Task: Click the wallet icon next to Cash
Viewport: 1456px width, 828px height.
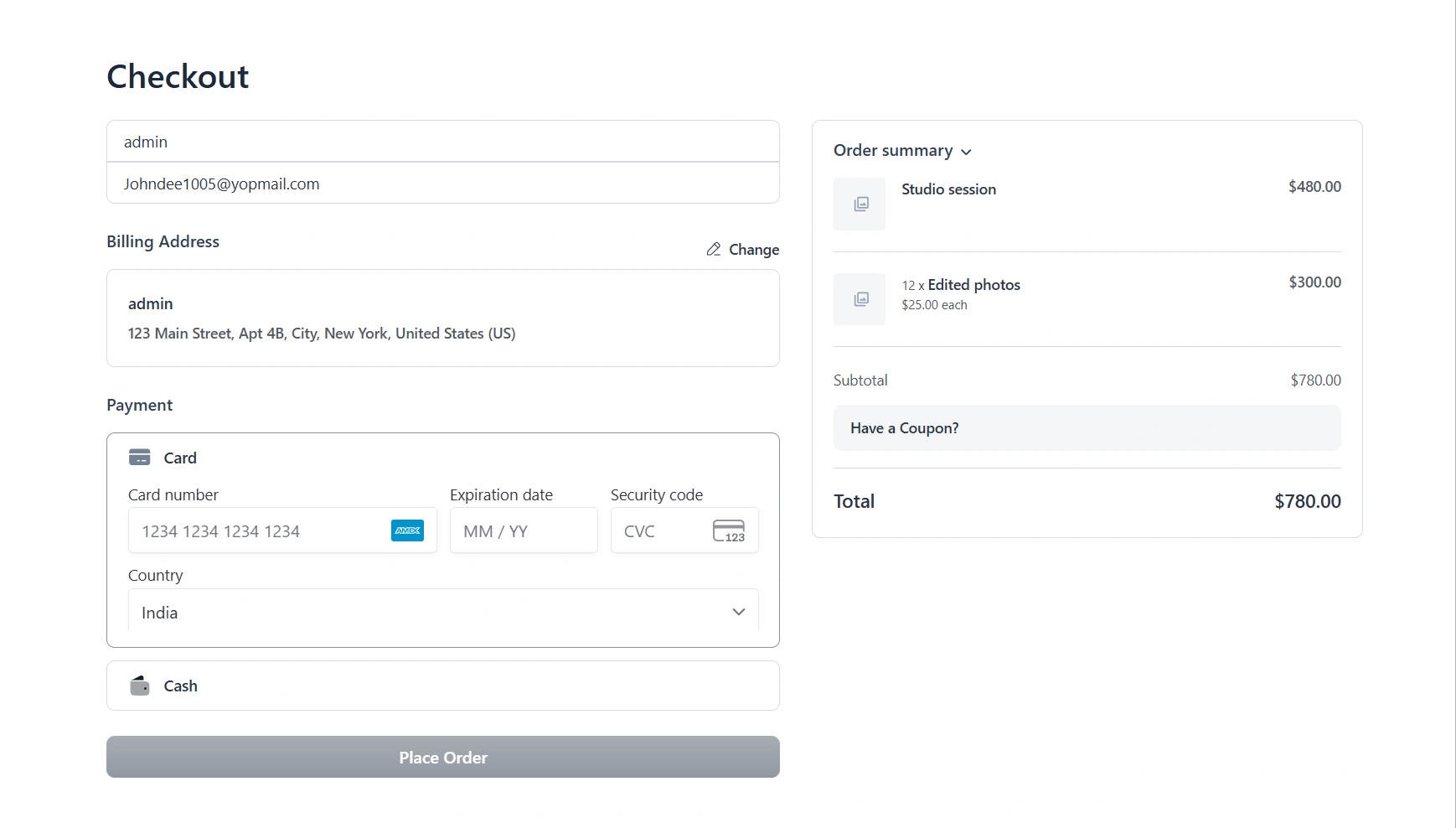Action: (x=140, y=686)
